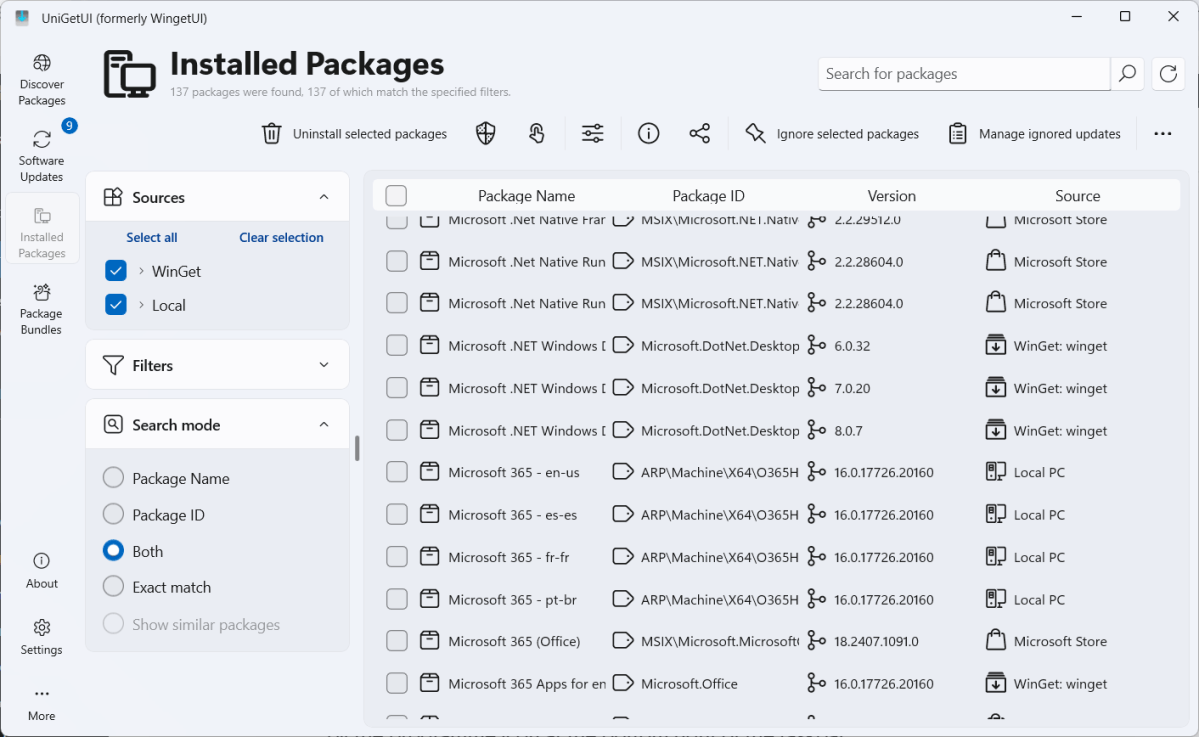Select Exact match search mode
This screenshot has width=1199, height=737.
(x=113, y=587)
